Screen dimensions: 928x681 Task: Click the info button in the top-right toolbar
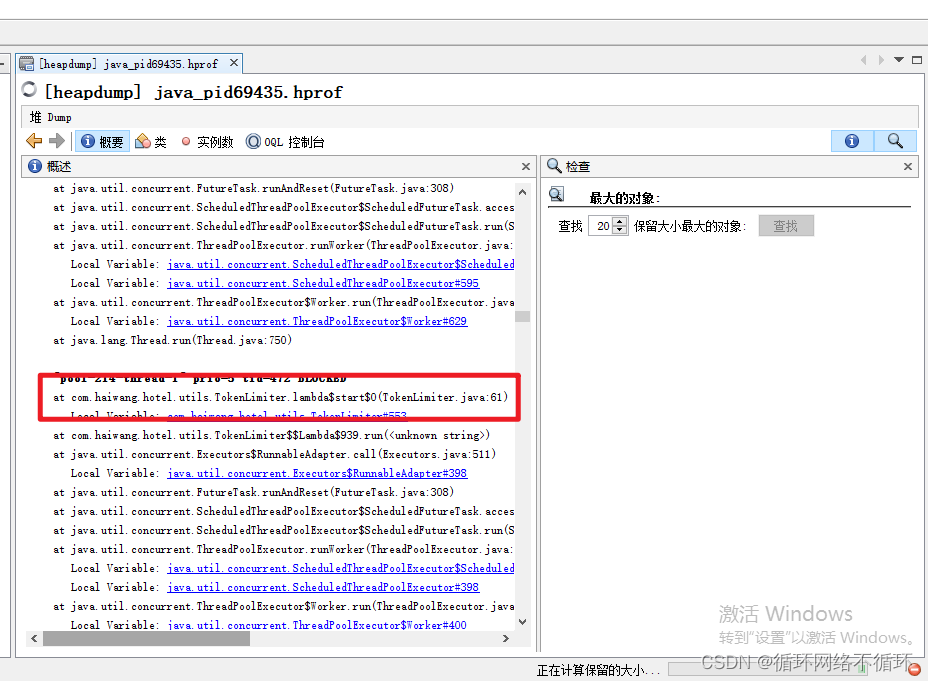tap(850, 141)
